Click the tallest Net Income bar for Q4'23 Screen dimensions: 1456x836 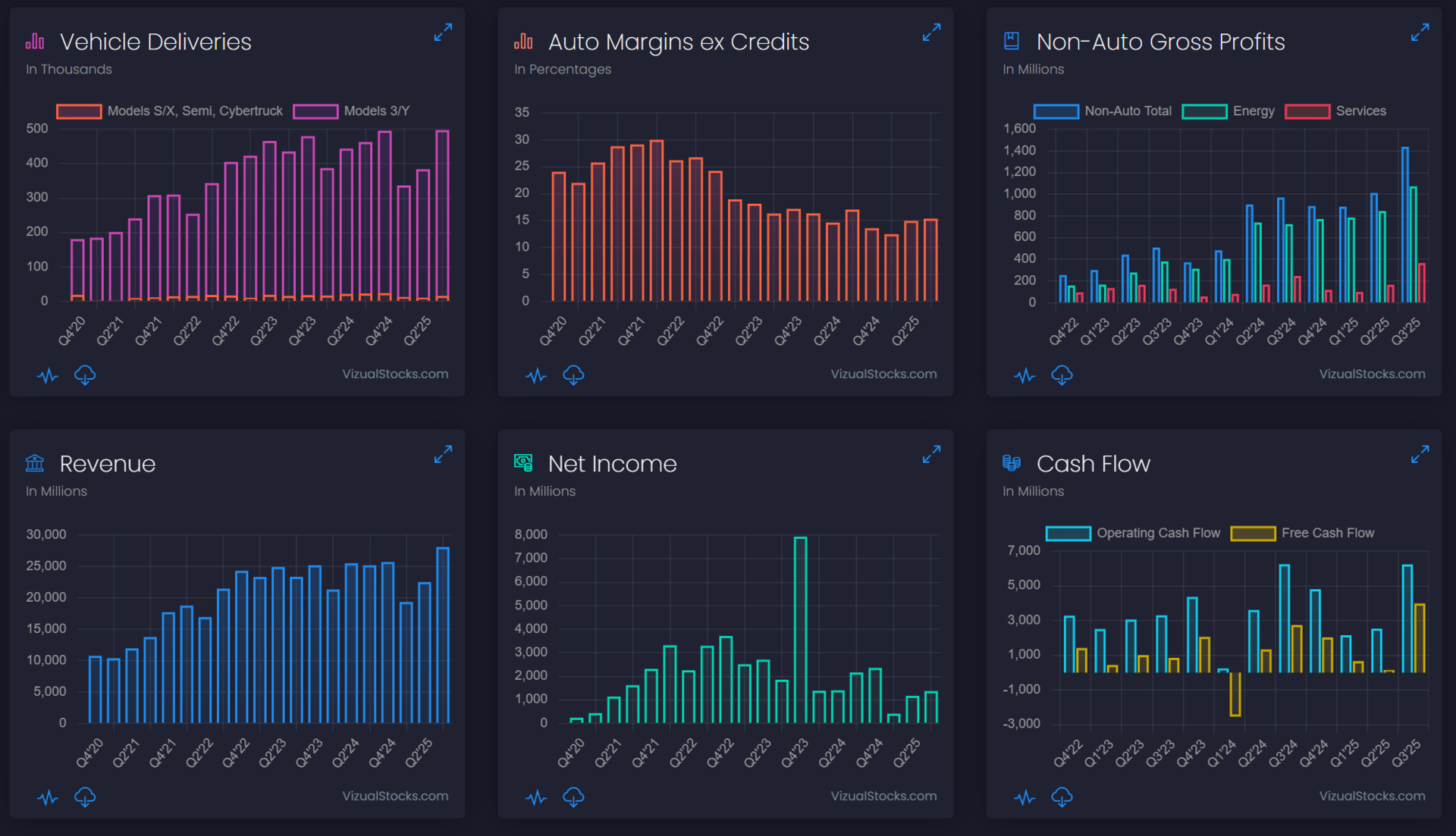point(800,629)
